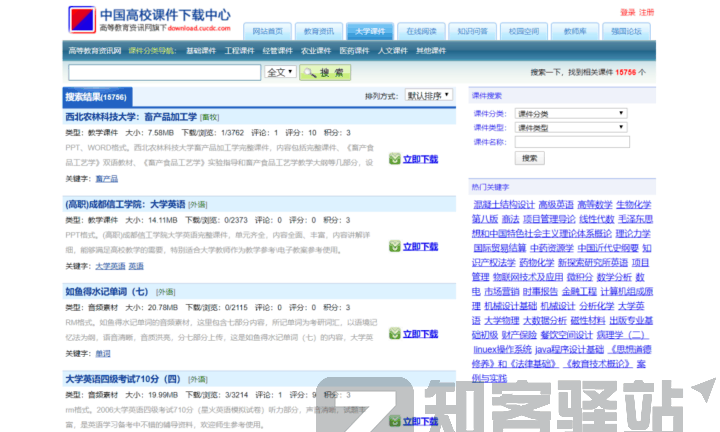The width and height of the screenshot is (720, 432).
Task: Click 经管课件 in category navigation
Action: [x=277, y=50]
